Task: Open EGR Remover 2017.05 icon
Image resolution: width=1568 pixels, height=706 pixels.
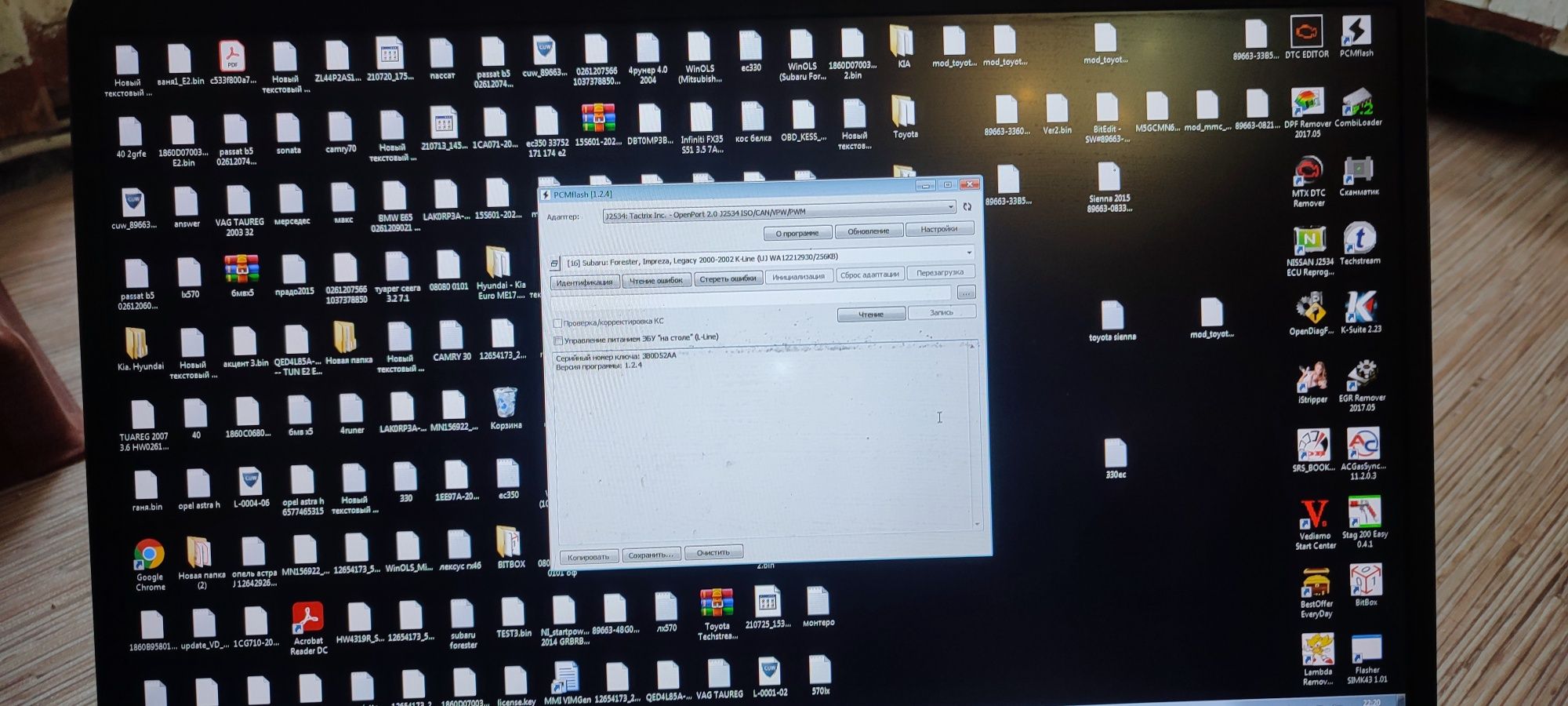Action: point(1363,386)
